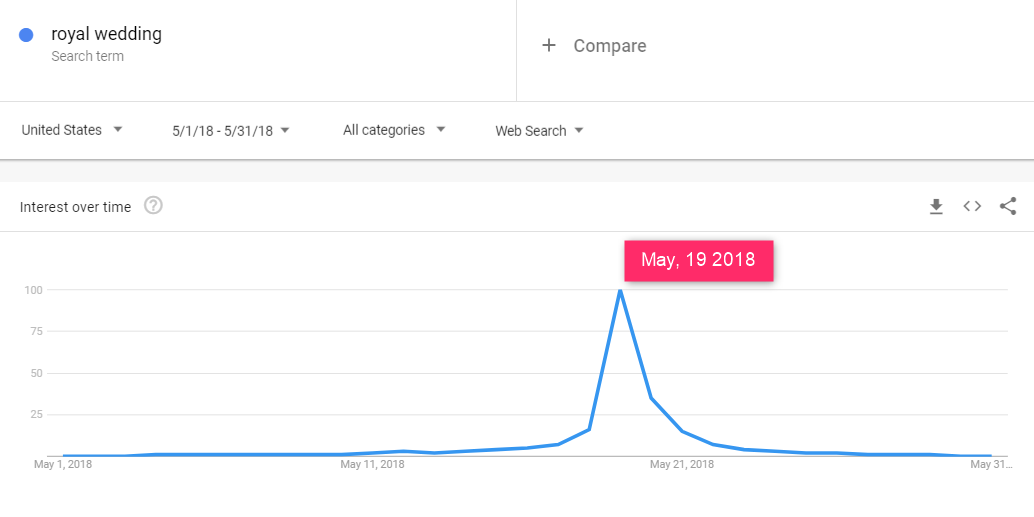The width and height of the screenshot is (1034, 517).
Task: Click the Compare text to add term
Action: (x=609, y=46)
